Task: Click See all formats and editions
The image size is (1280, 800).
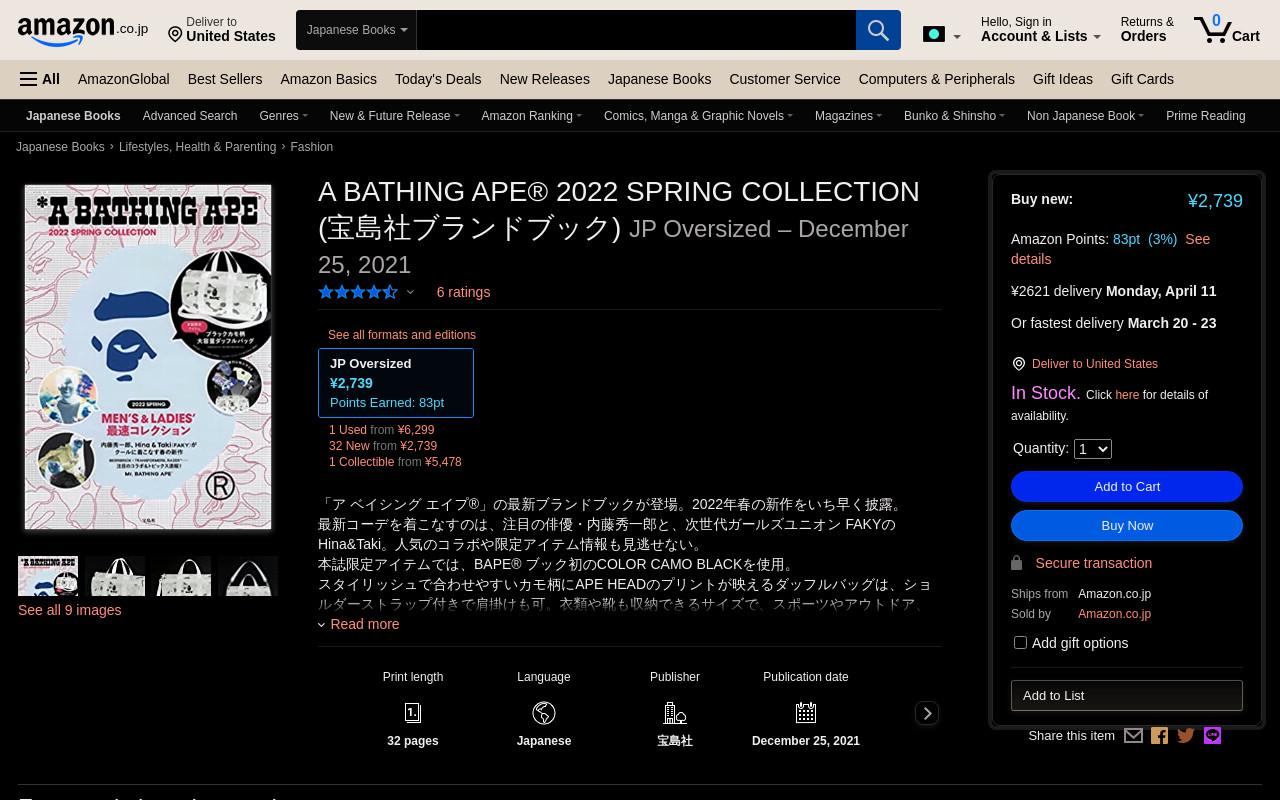Action: click(402, 335)
